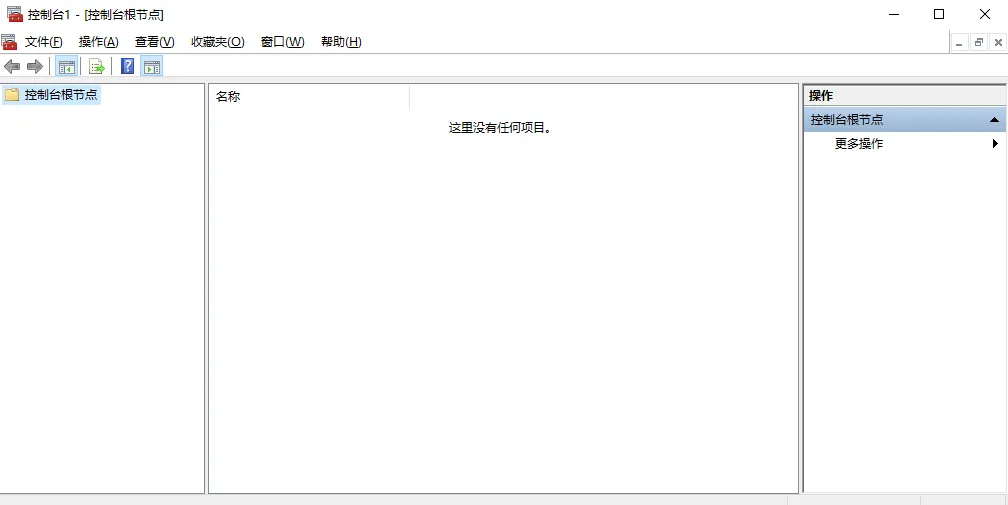The image size is (1008, 505).
Task: Expand the 更多操作 submenu arrow
Action: point(995,144)
